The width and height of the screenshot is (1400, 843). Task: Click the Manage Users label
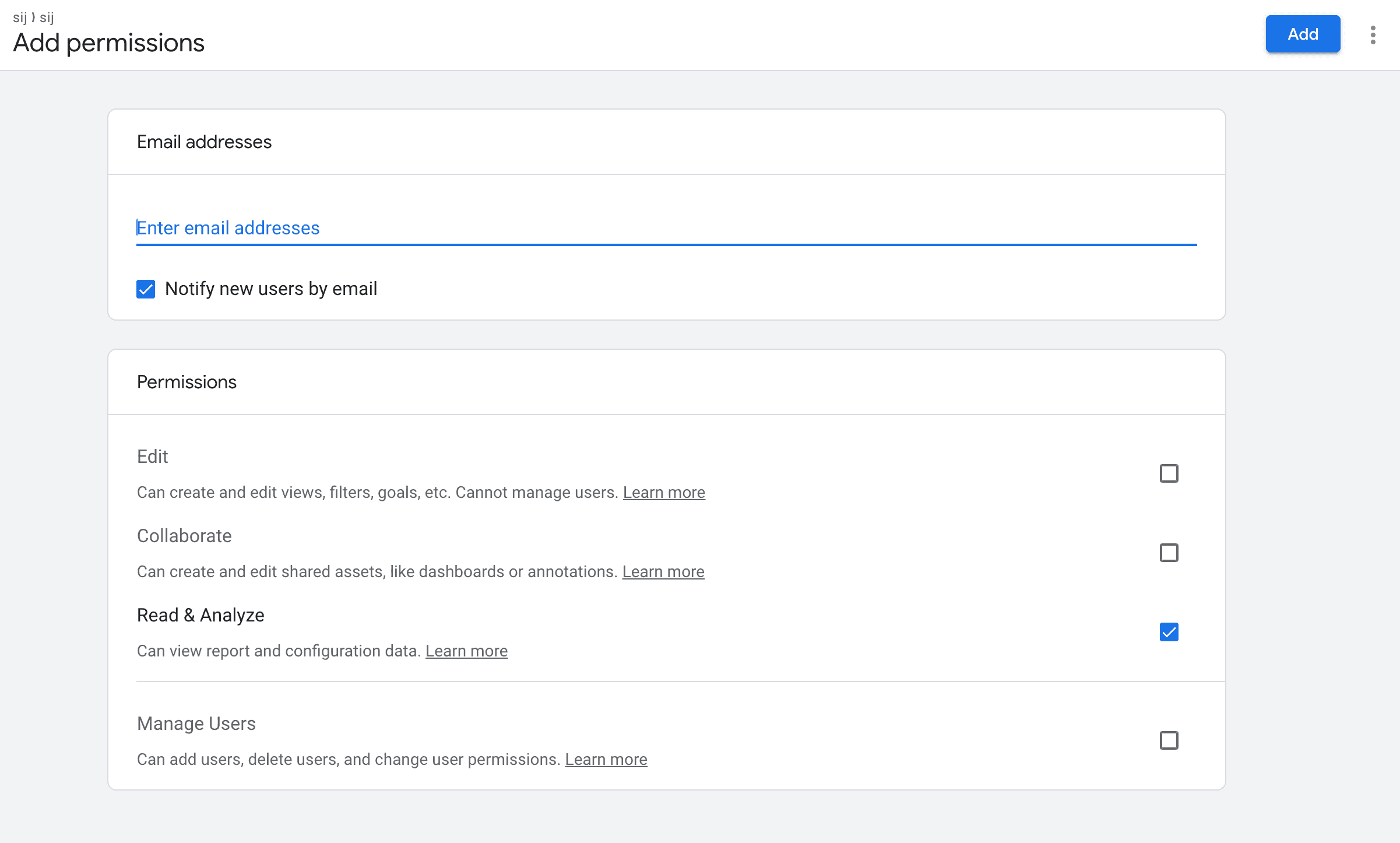[x=196, y=723]
